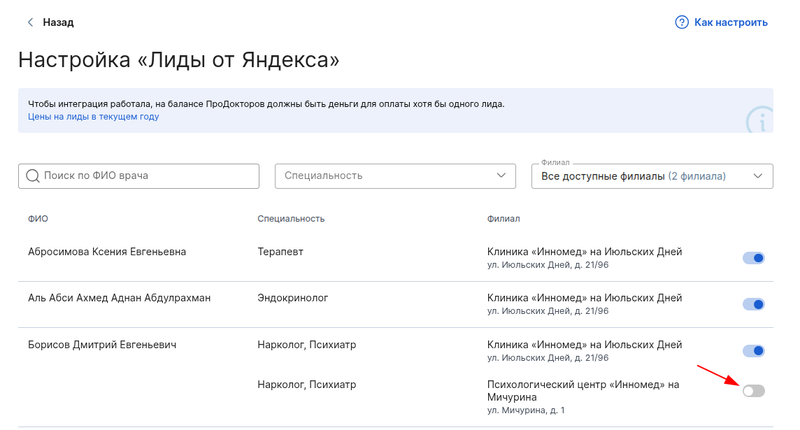Image resolution: width=800 pixels, height=430 pixels.
Task: Go back via the Назад link
Action: pos(58,22)
